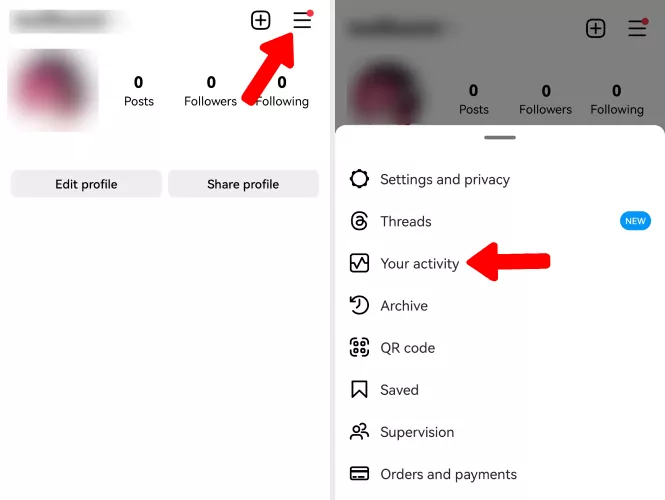Click the Supervision people icon
665x500 pixels.
[359, 432]
